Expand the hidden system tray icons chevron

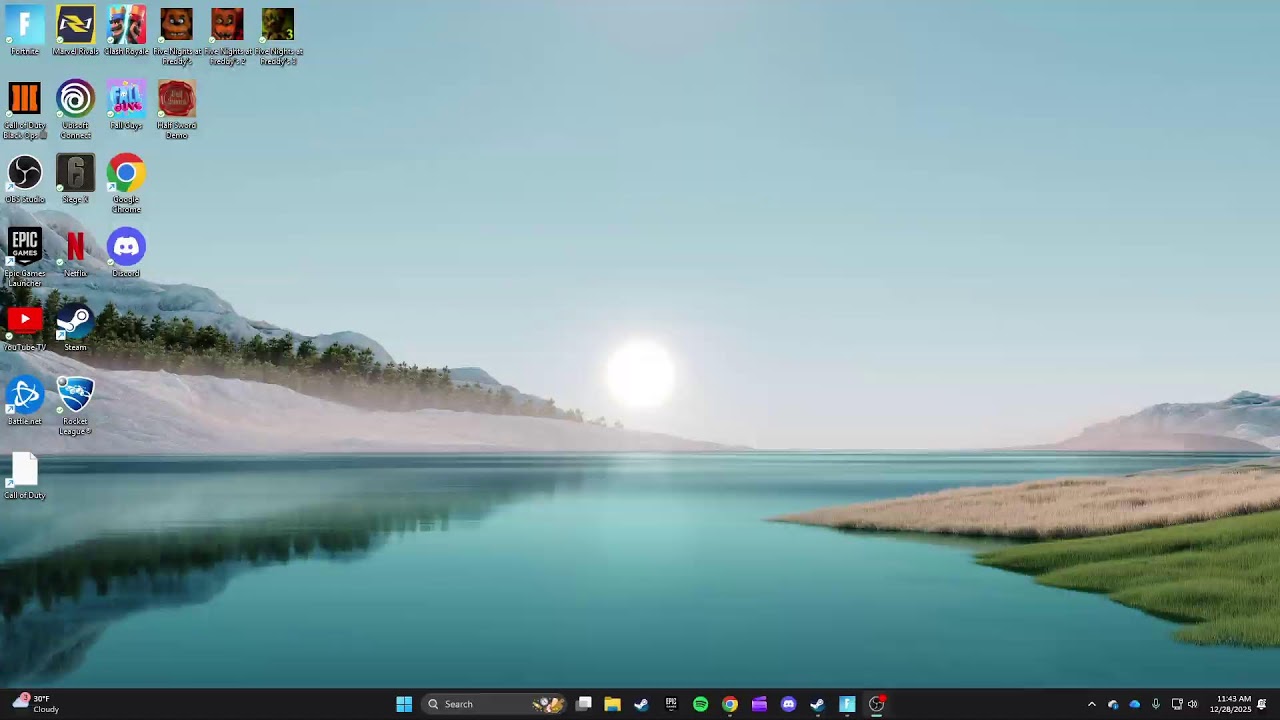pos(1092,704)
